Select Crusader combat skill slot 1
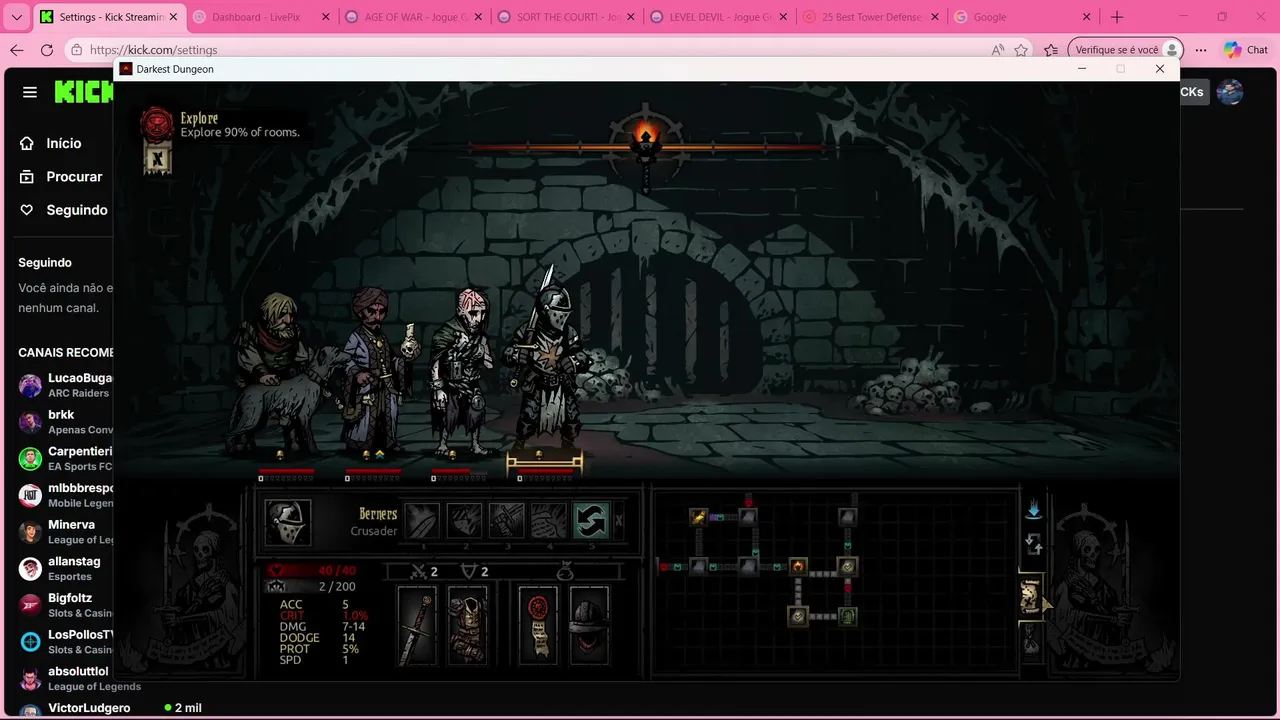This screenshot has height=720, width=1280. point(423,521)
